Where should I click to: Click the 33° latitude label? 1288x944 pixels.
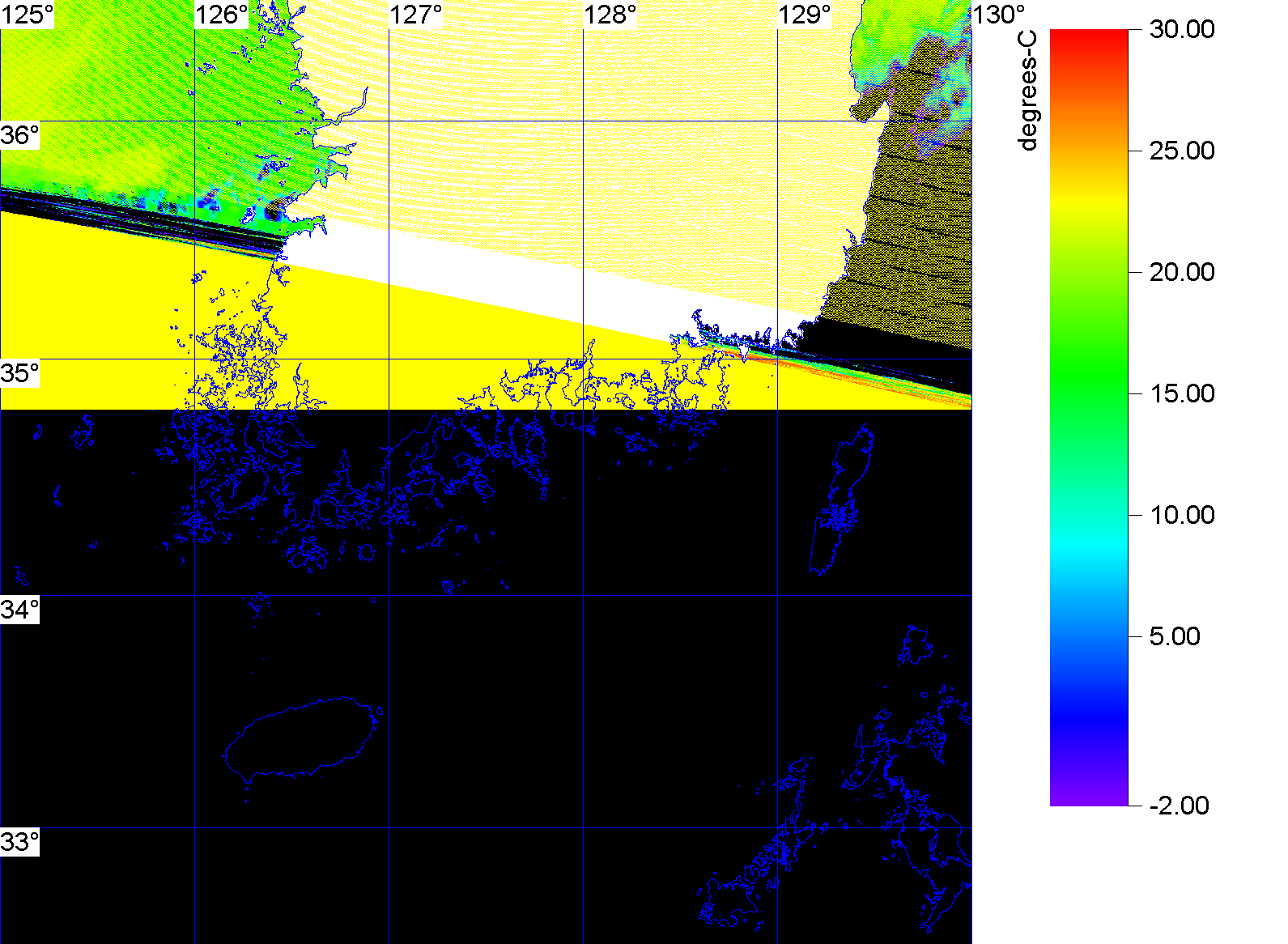19,842
